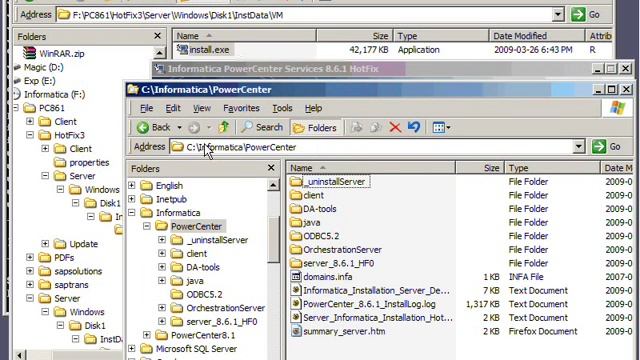Expand the Inetpub folder in tree

pos(132,199)
